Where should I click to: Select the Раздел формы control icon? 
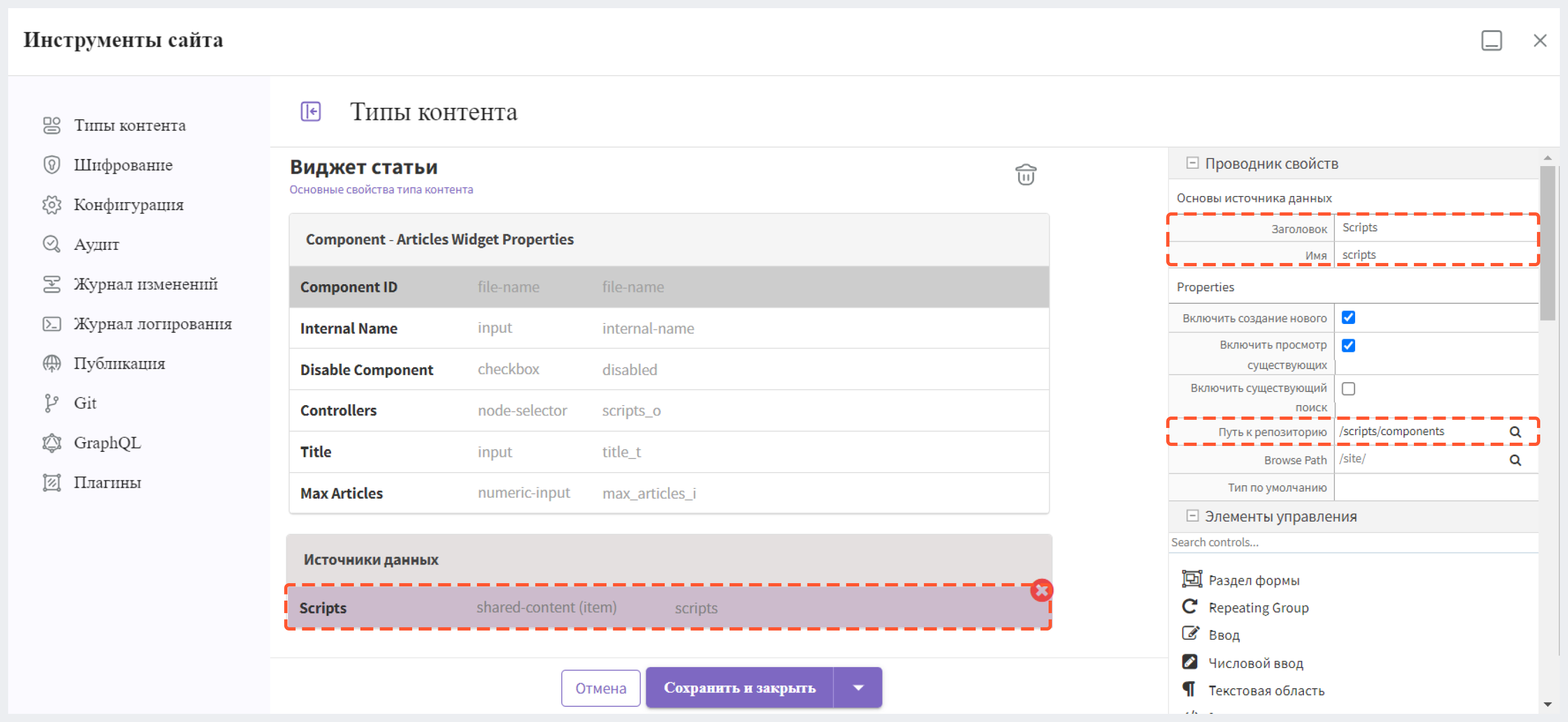[x=1191, y=579]
